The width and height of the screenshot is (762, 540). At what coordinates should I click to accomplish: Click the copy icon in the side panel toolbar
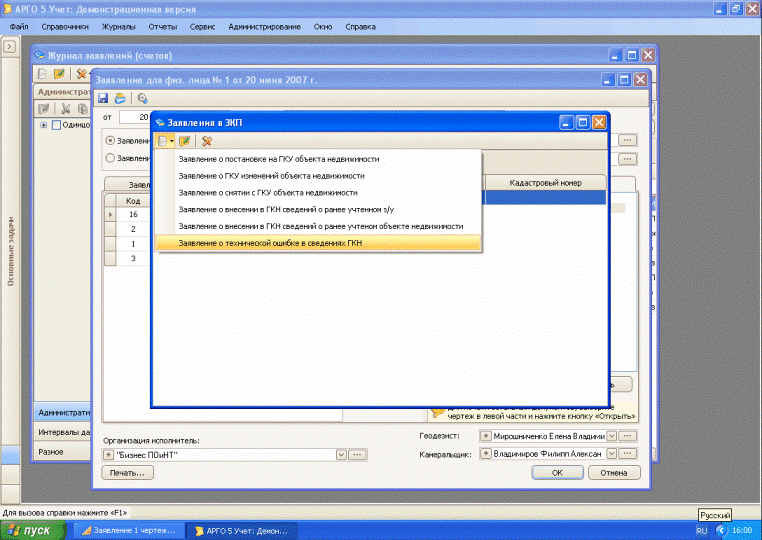coord(83,109)
